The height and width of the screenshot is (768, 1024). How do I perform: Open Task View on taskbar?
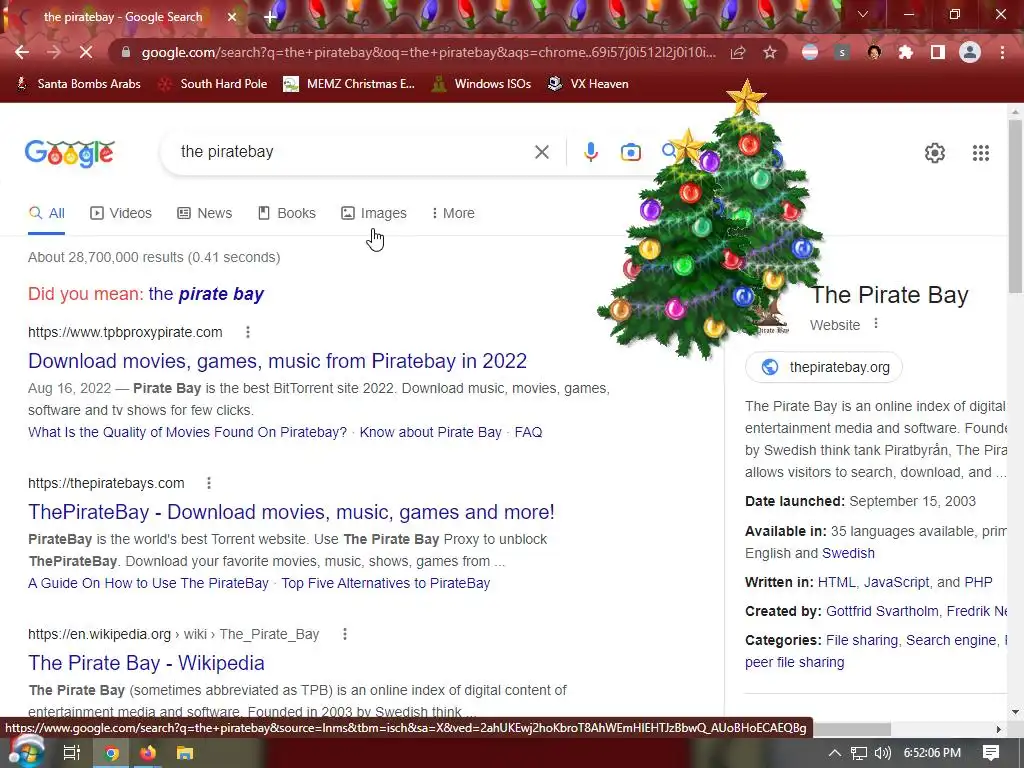pos(71,753)
